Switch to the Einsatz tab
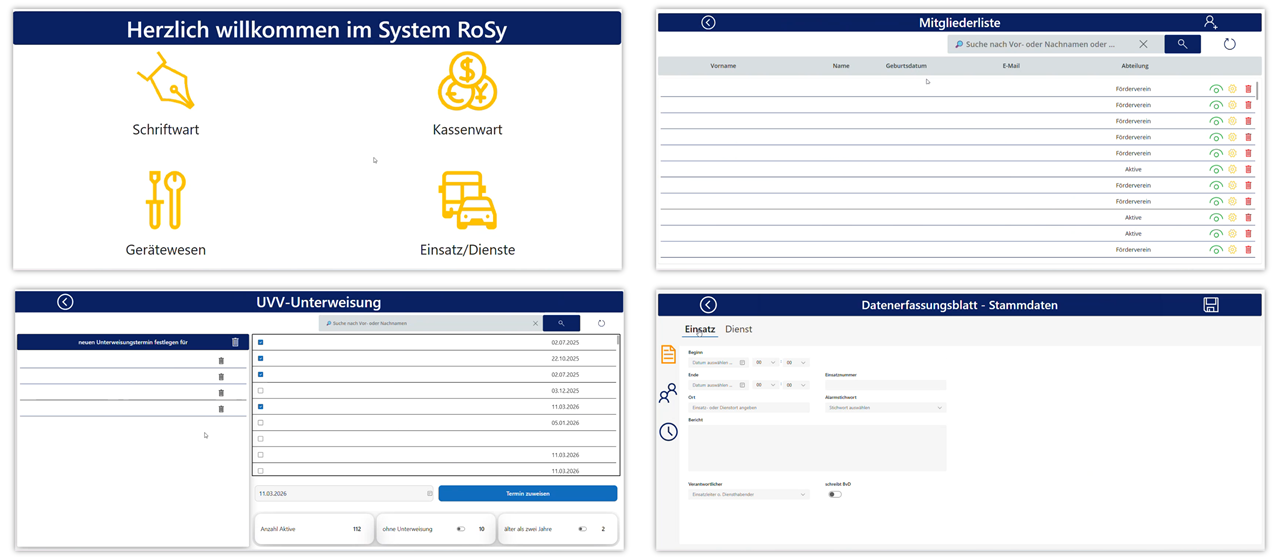The height and width of the screenshot is (557, 1280). [700, 329]
